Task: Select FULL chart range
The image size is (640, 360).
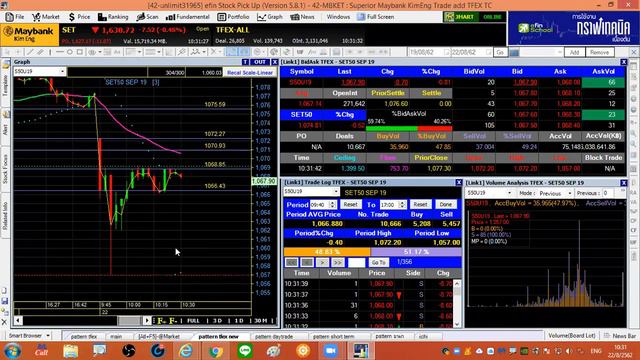Action: [193, 321]
